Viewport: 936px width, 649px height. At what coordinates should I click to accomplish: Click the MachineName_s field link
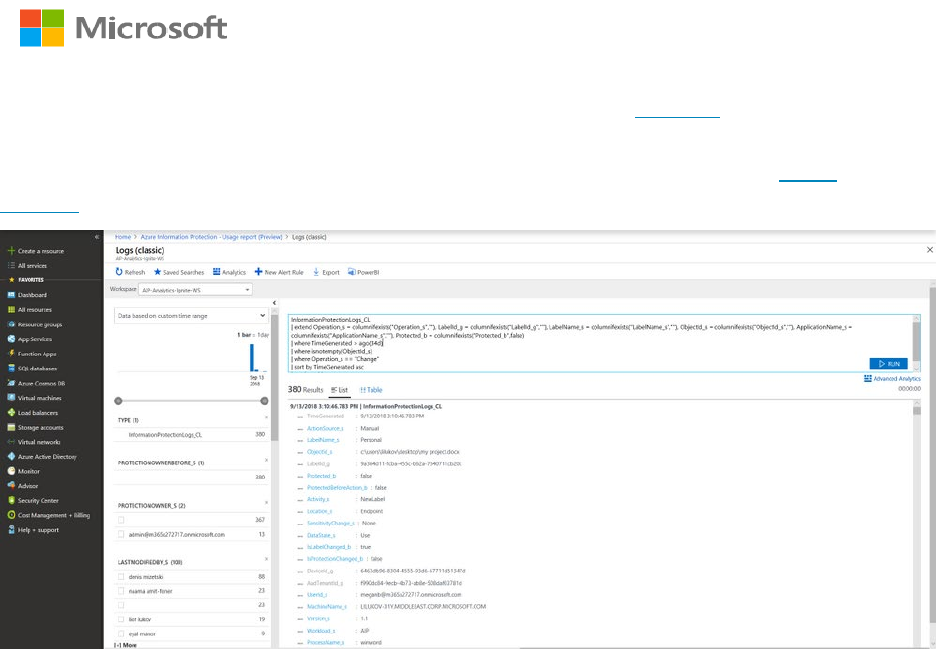[327, 607]
